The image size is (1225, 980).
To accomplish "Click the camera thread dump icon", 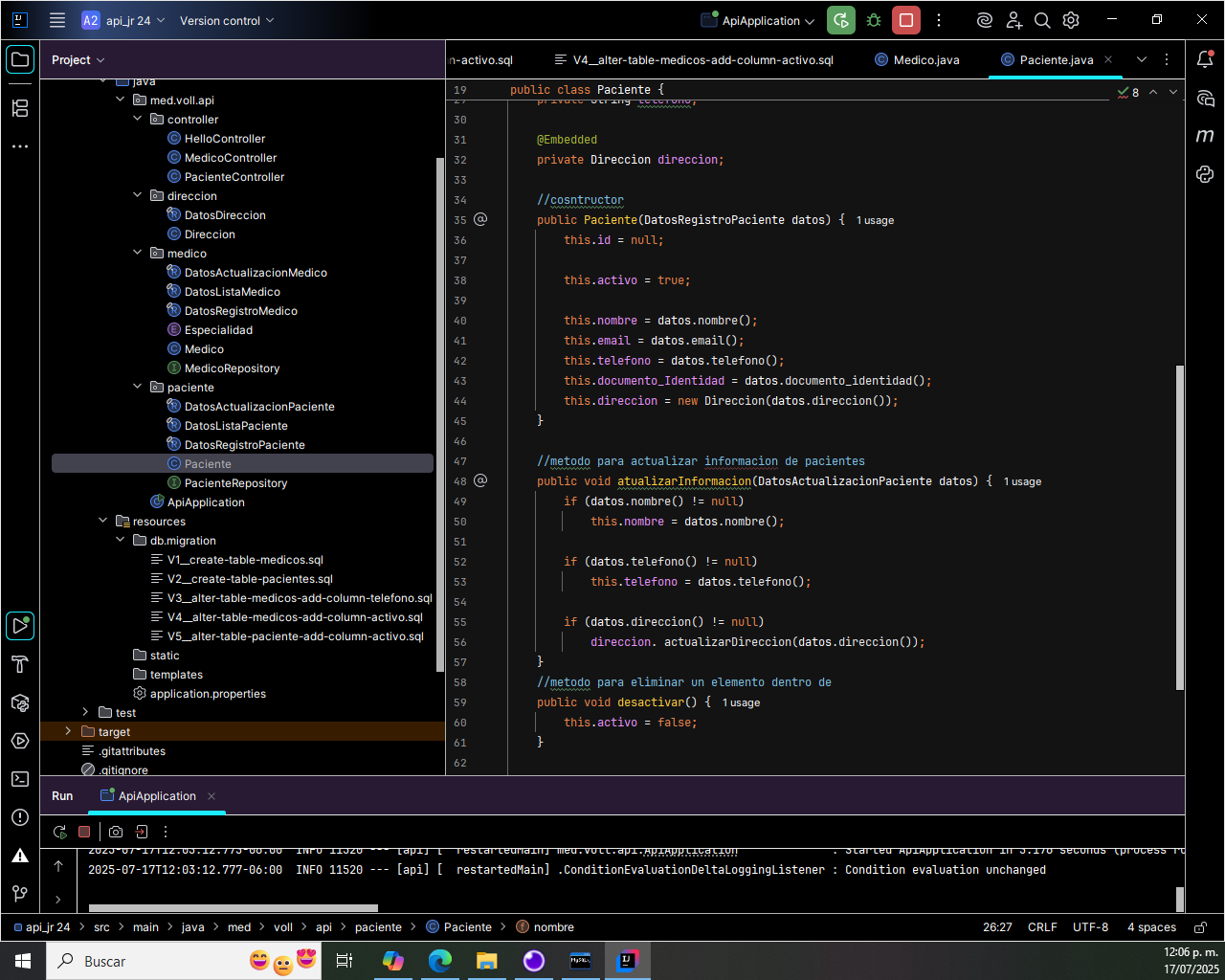I will (116, 832).
